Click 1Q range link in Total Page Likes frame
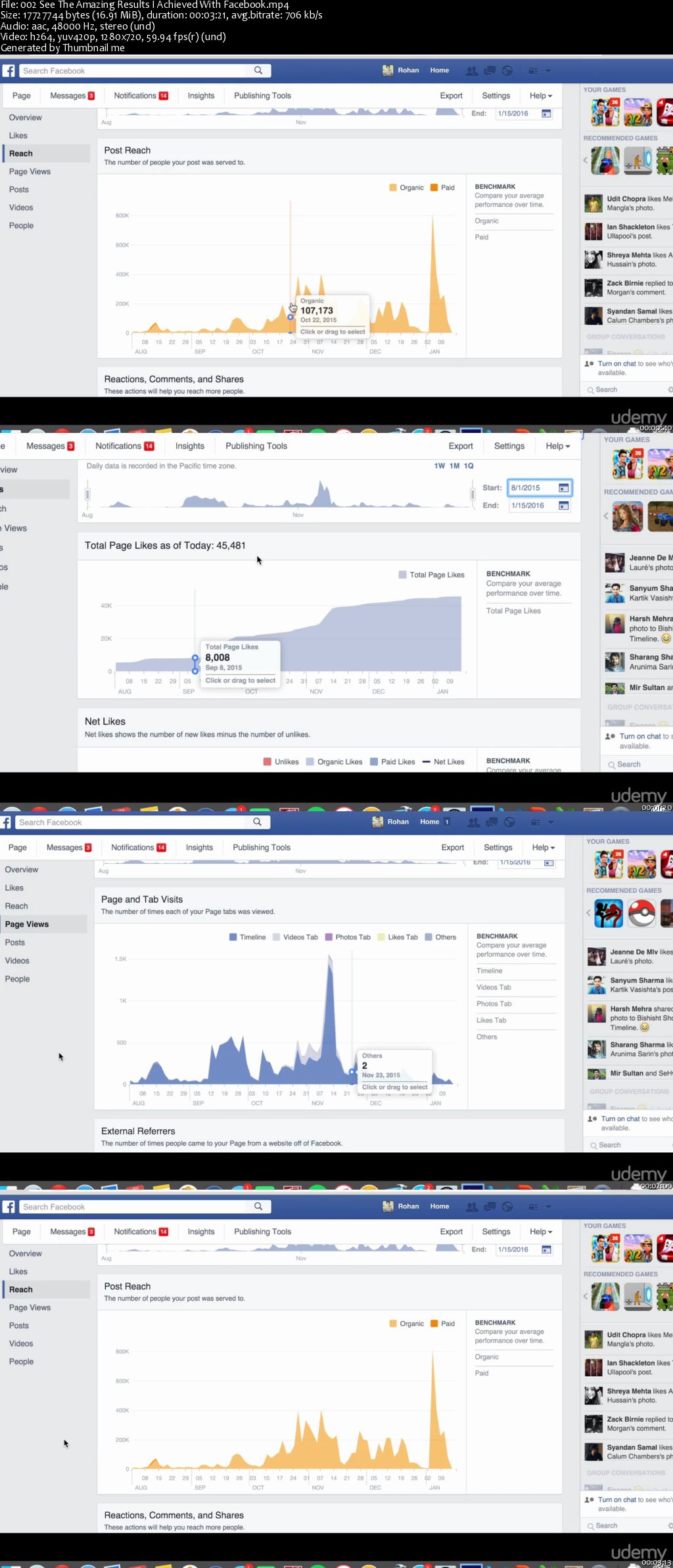Viewport: 673px width, 1568px height. (x=469, y=466)
